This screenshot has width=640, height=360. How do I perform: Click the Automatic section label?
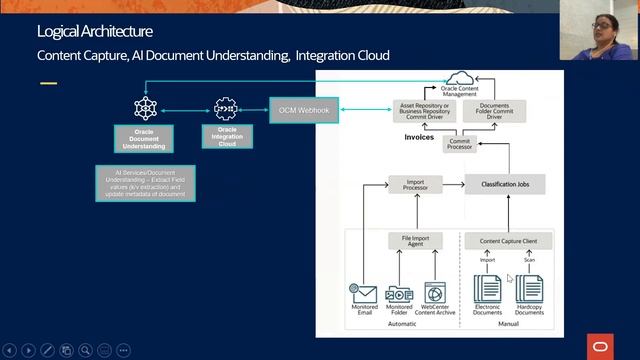402,324
